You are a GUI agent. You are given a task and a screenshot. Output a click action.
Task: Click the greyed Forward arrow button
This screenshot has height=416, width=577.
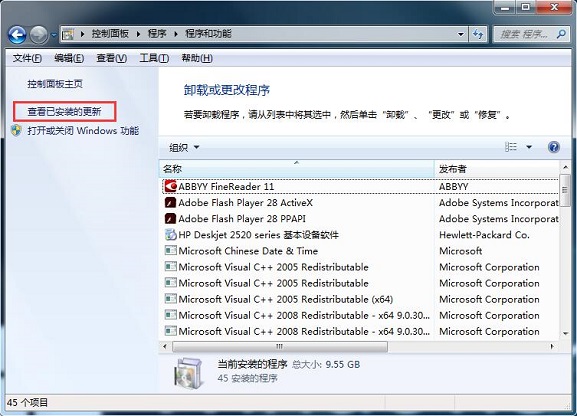click(x=39, y=35)
